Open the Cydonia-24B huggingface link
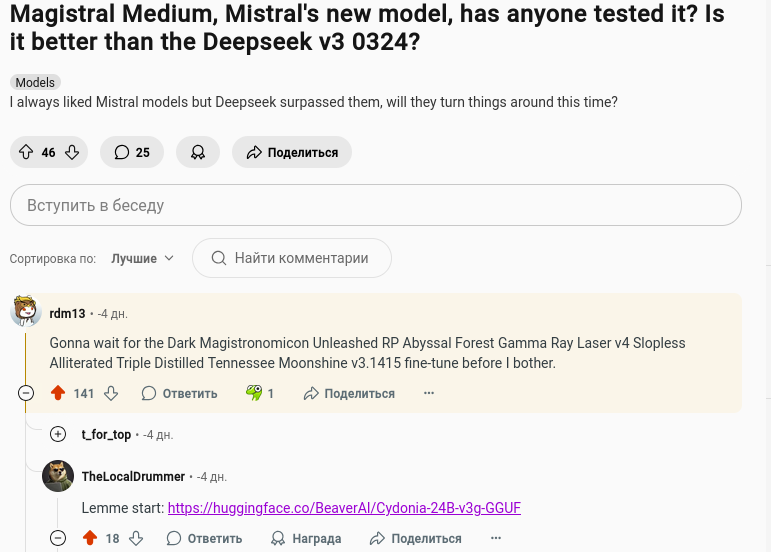This screenshot has height=552, width=771. [344, 508]
